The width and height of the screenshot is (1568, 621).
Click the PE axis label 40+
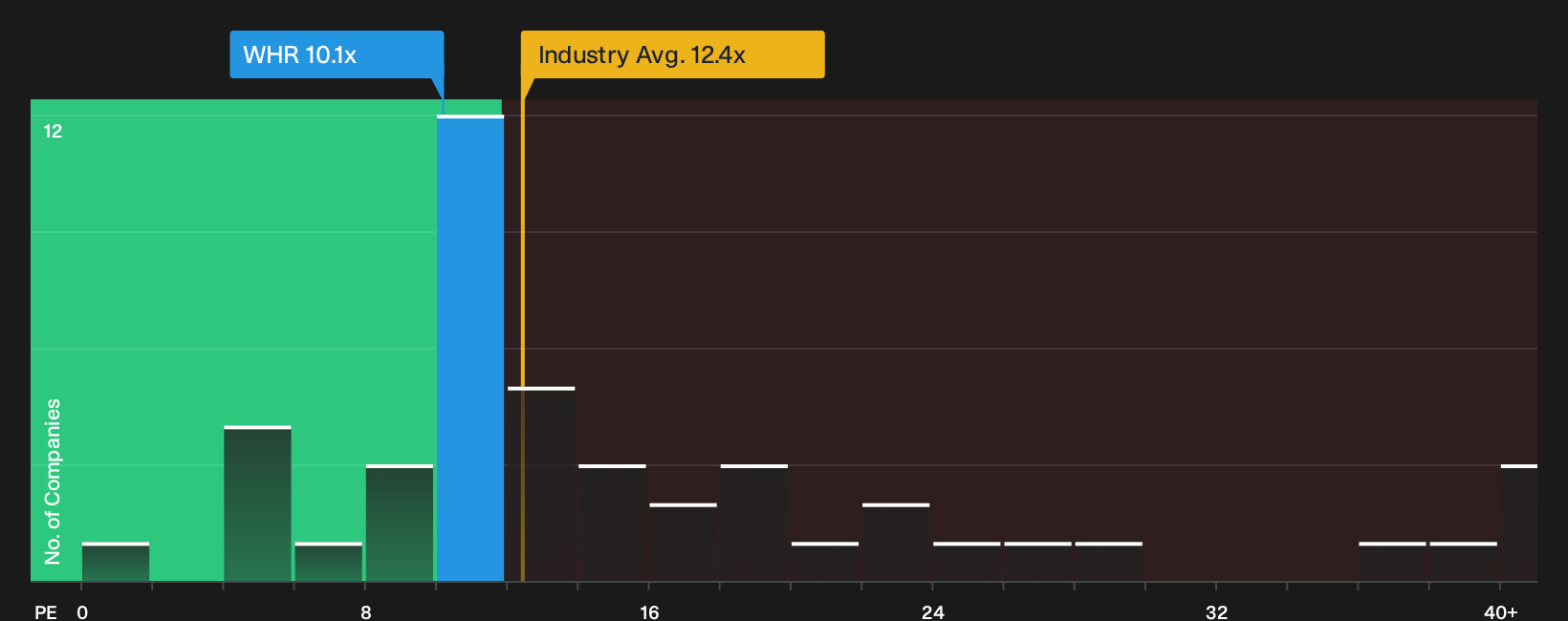tap(1501, 611)
